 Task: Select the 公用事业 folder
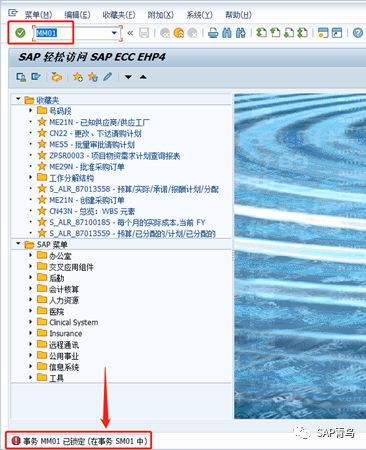[x=64, y=356]
